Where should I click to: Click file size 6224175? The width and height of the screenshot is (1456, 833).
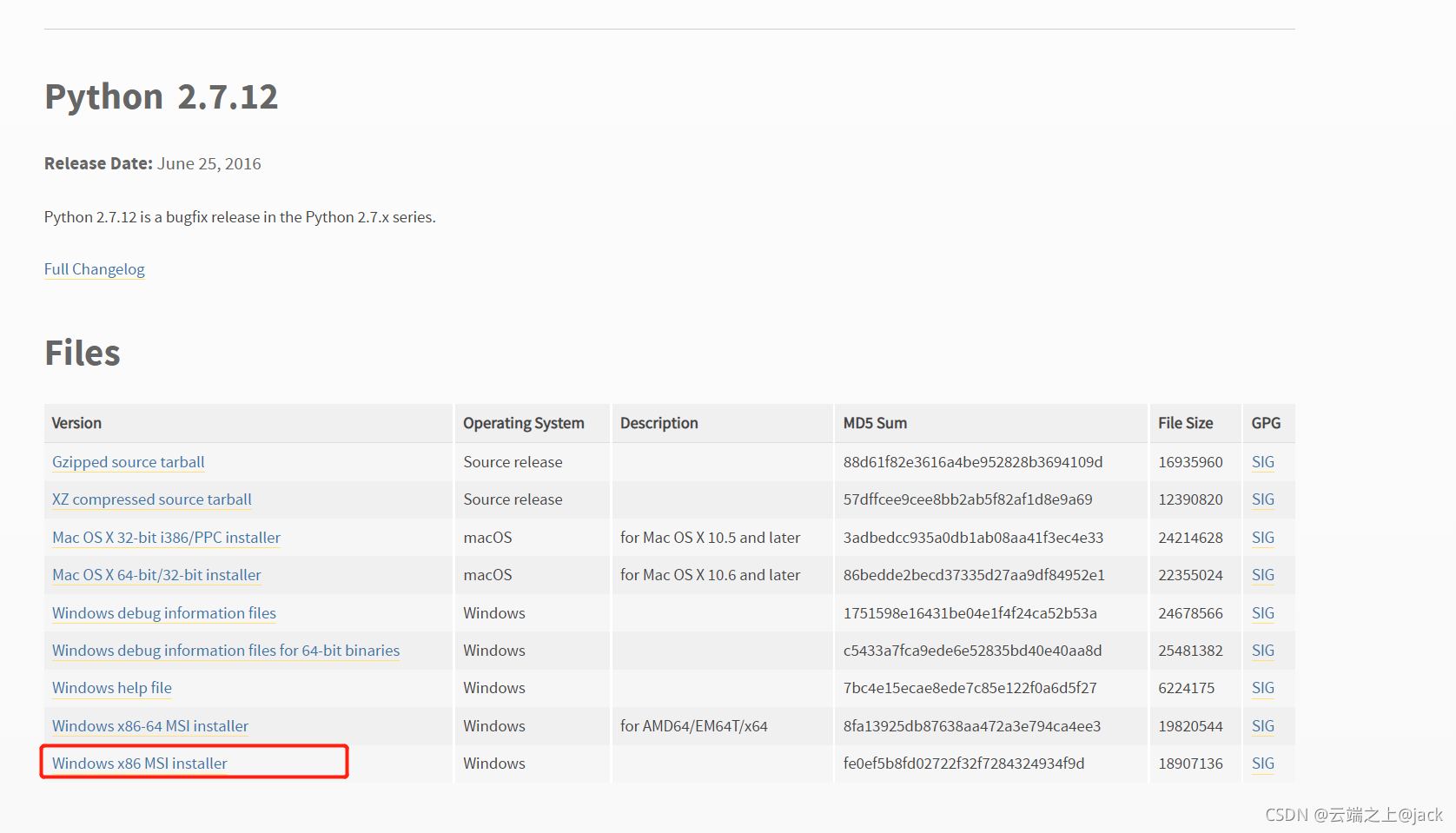(x=1186, y=688)
